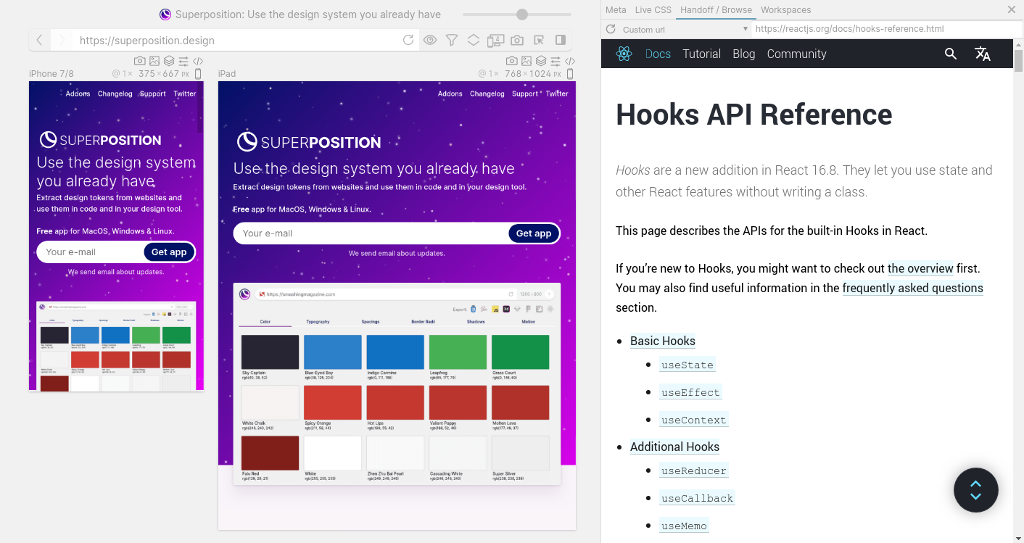This screenshot has width=1024, height=543.
Task: Open Changelog link in the iPad pane
Action: click(487, 93)
